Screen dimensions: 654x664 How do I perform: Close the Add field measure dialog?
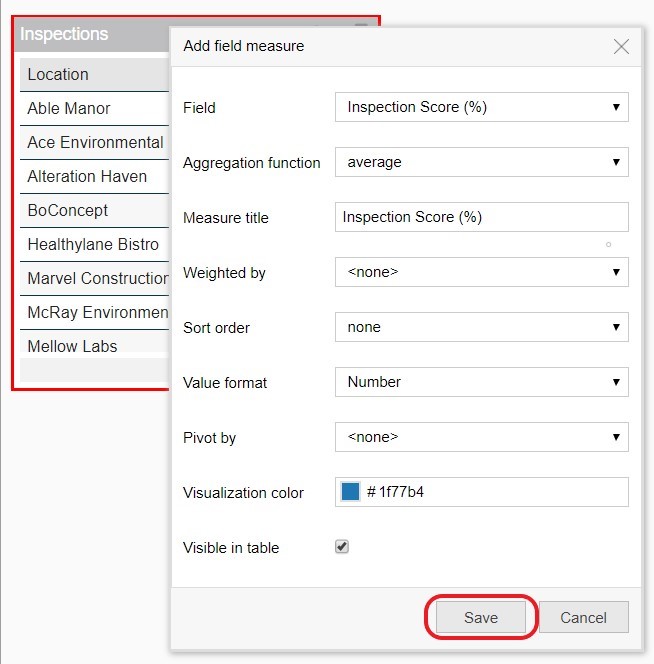(x=621, y=47)
